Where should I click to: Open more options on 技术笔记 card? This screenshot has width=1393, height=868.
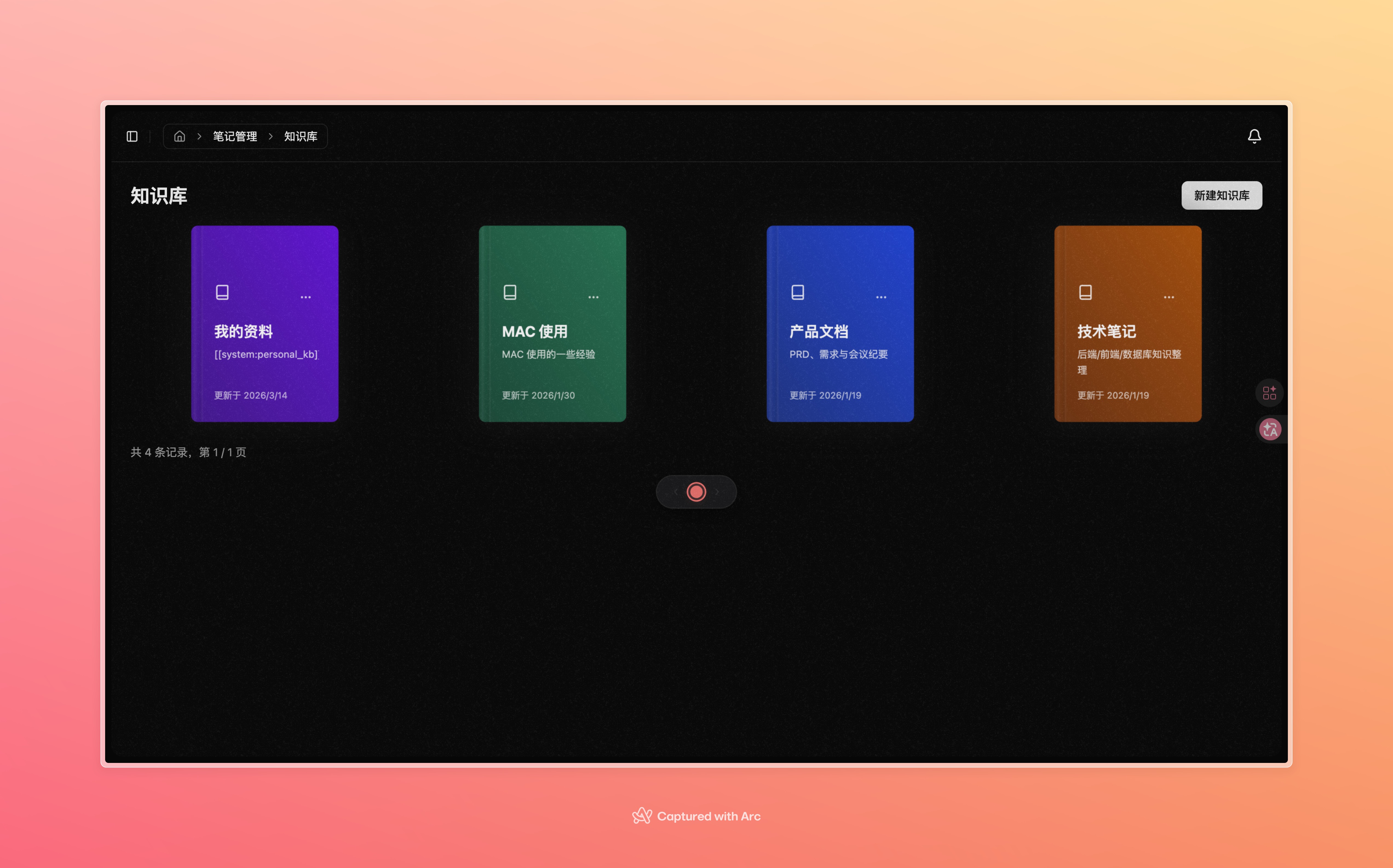[1168, 297]
